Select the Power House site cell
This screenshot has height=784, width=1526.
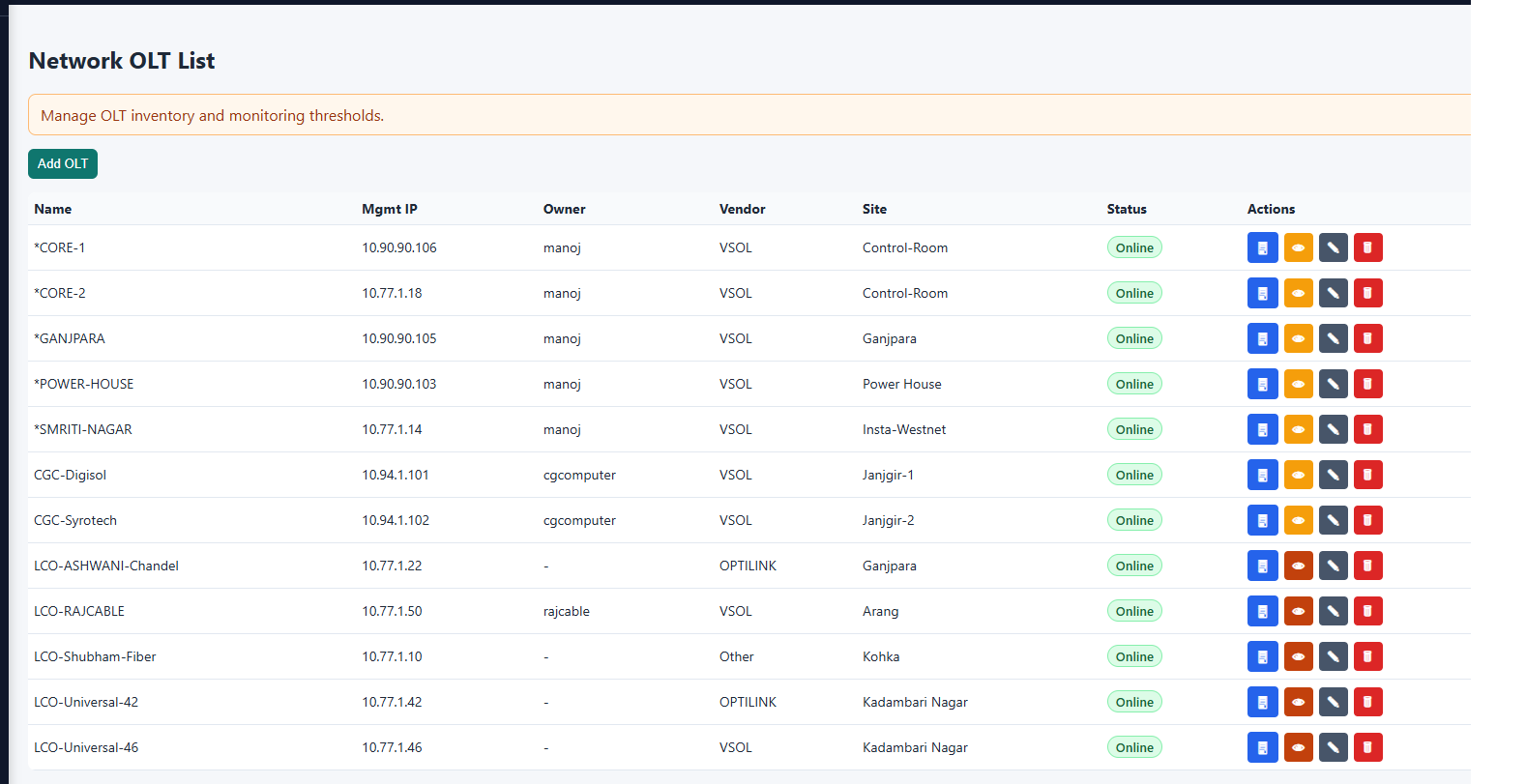(x=902, y=384)
